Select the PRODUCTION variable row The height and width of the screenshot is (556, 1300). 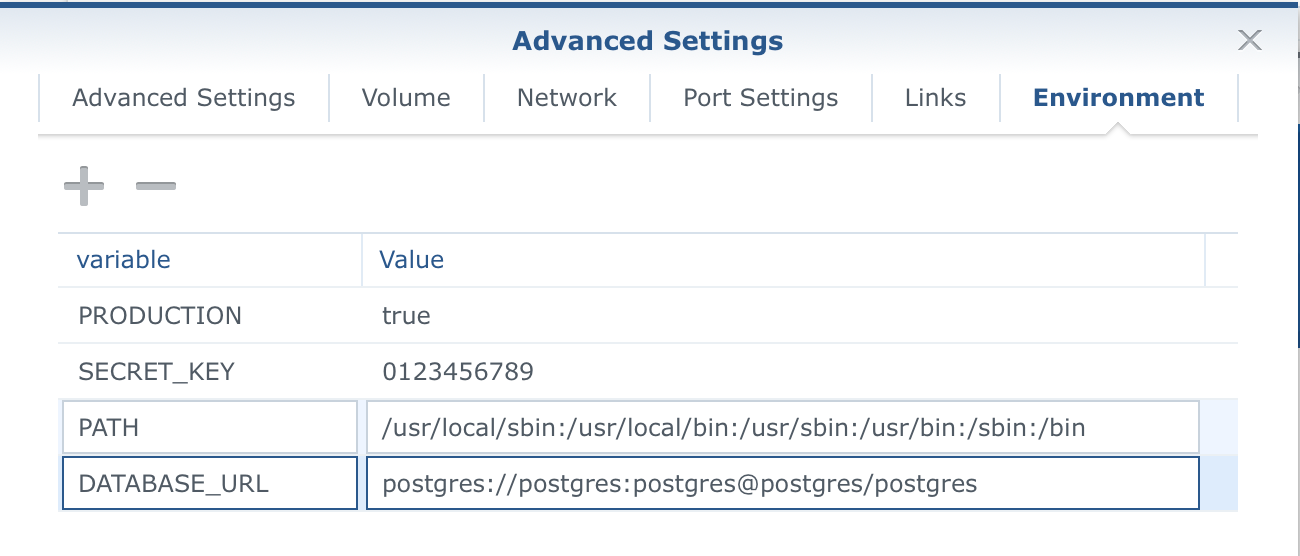coord(648,316)
